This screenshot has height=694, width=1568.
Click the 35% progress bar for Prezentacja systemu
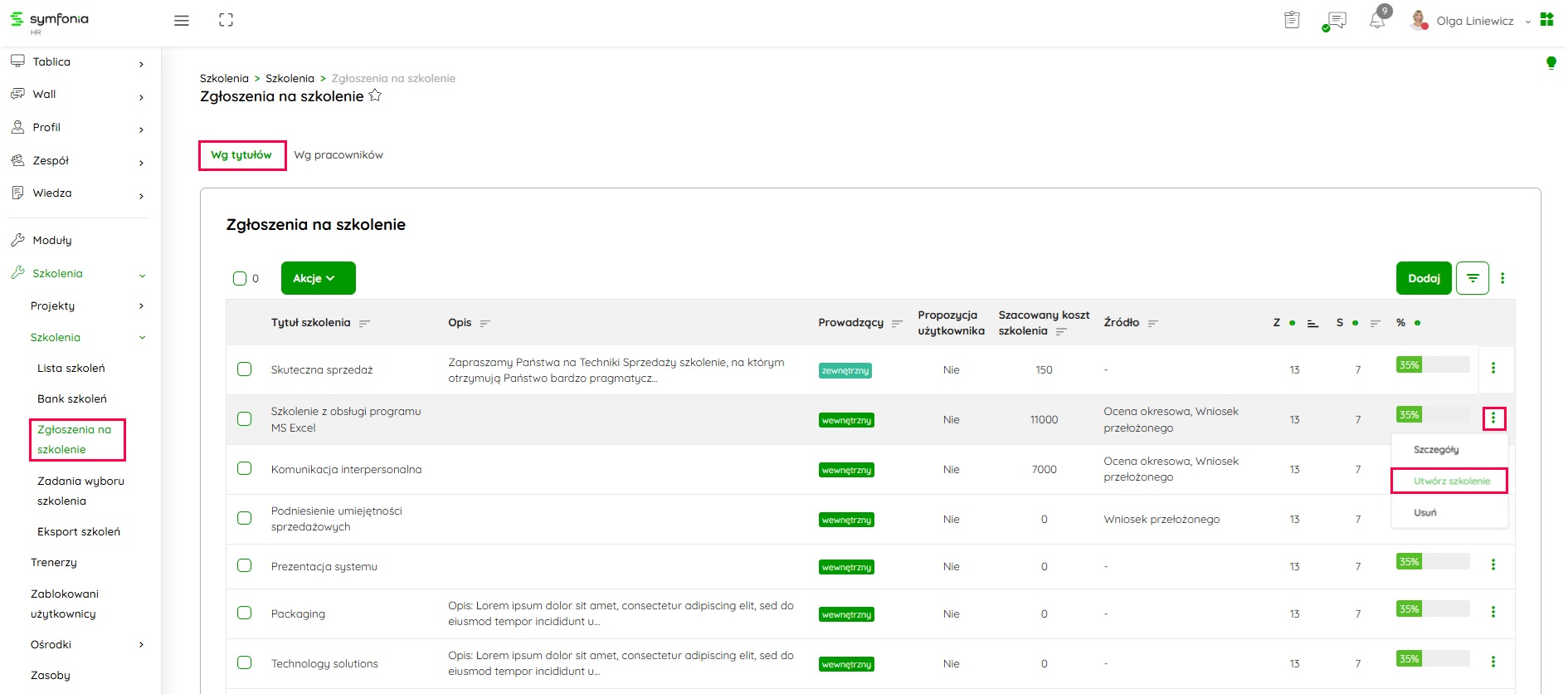(x=1432, y=562)
